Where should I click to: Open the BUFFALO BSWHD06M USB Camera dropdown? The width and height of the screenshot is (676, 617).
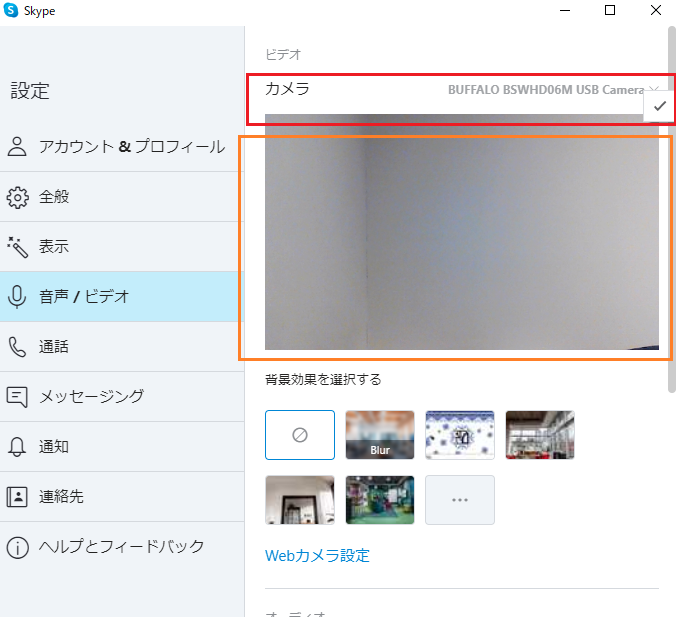coord(553,90)
